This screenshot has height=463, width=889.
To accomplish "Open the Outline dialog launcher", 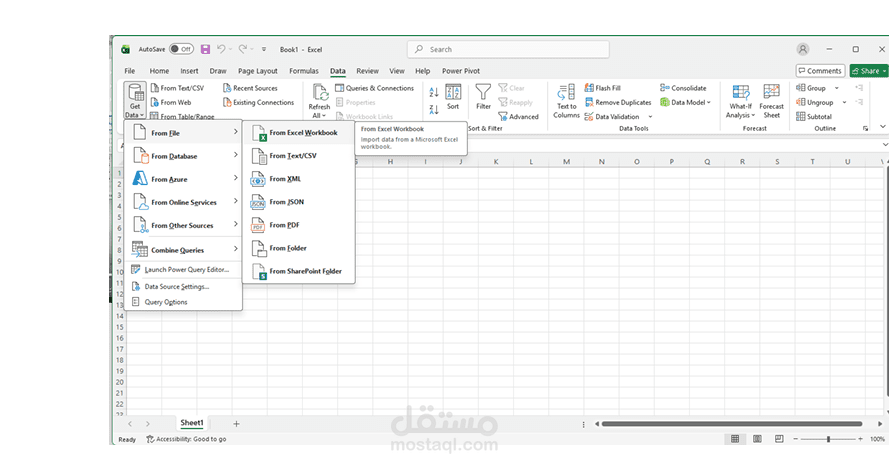I will tap(865, 129).
